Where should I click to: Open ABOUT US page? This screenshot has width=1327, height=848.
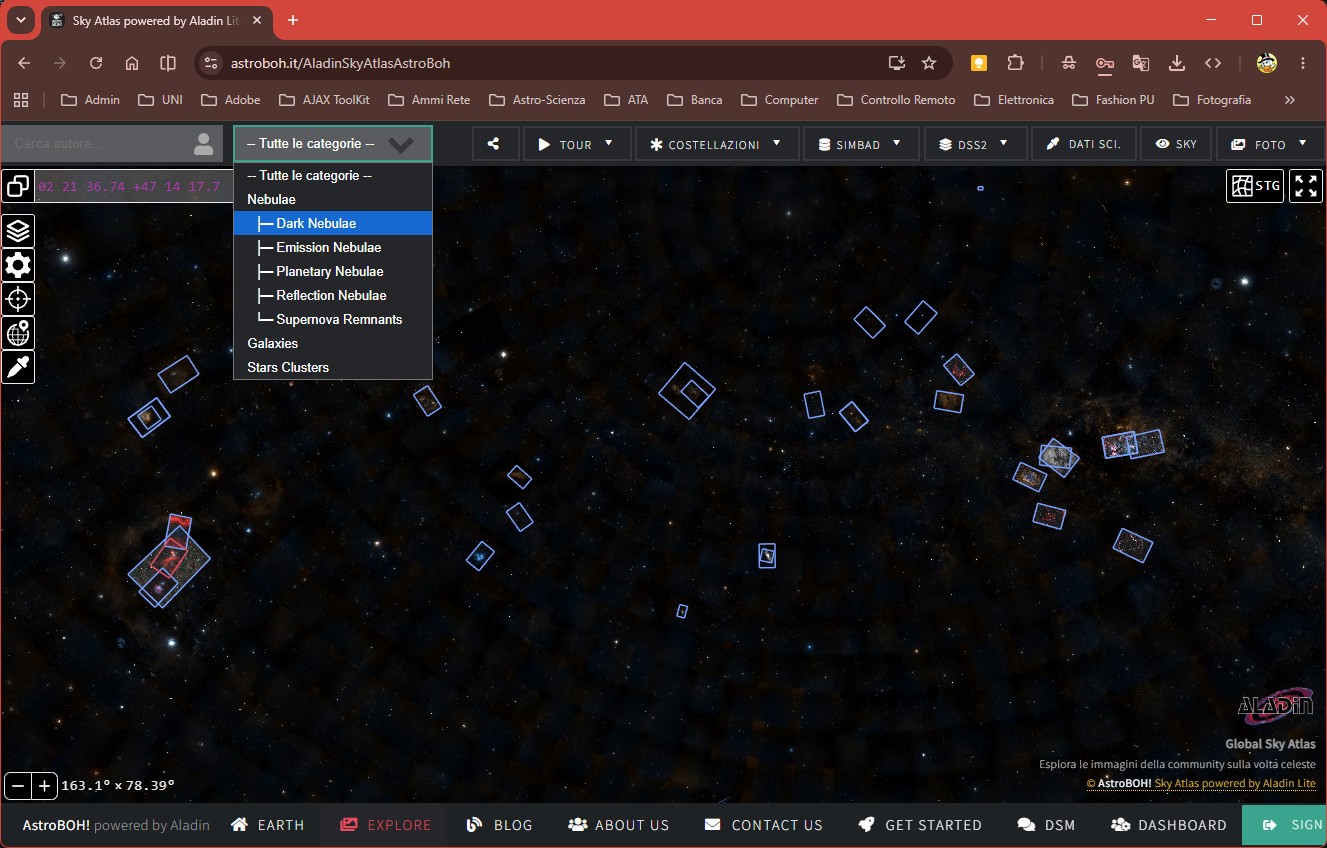click(x=619, y=825)
